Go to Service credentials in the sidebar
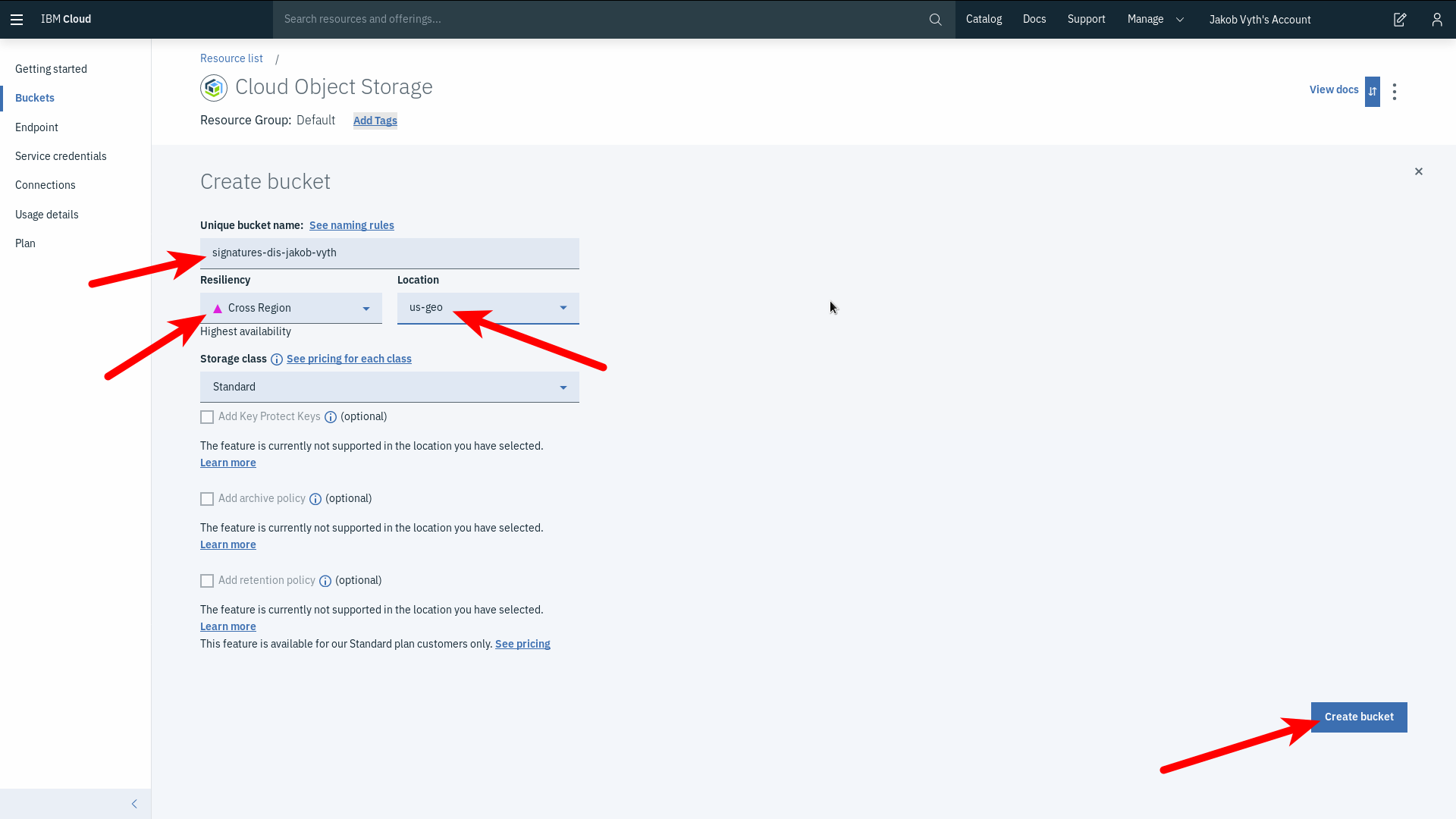1456x819 pixels. pos(61,156)
